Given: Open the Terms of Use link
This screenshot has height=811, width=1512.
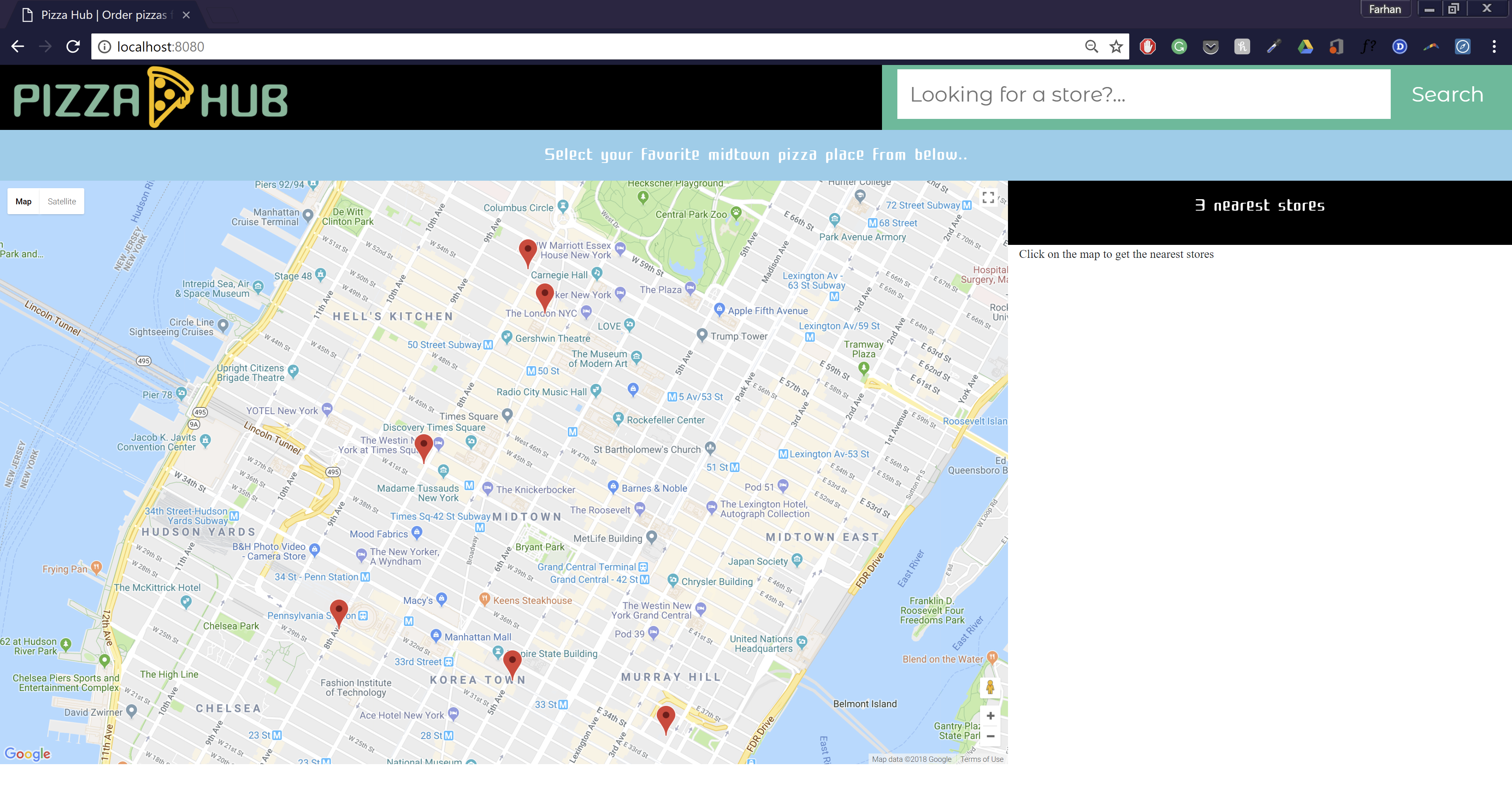Looking at the screenshot, I should [x=981, y=759].
